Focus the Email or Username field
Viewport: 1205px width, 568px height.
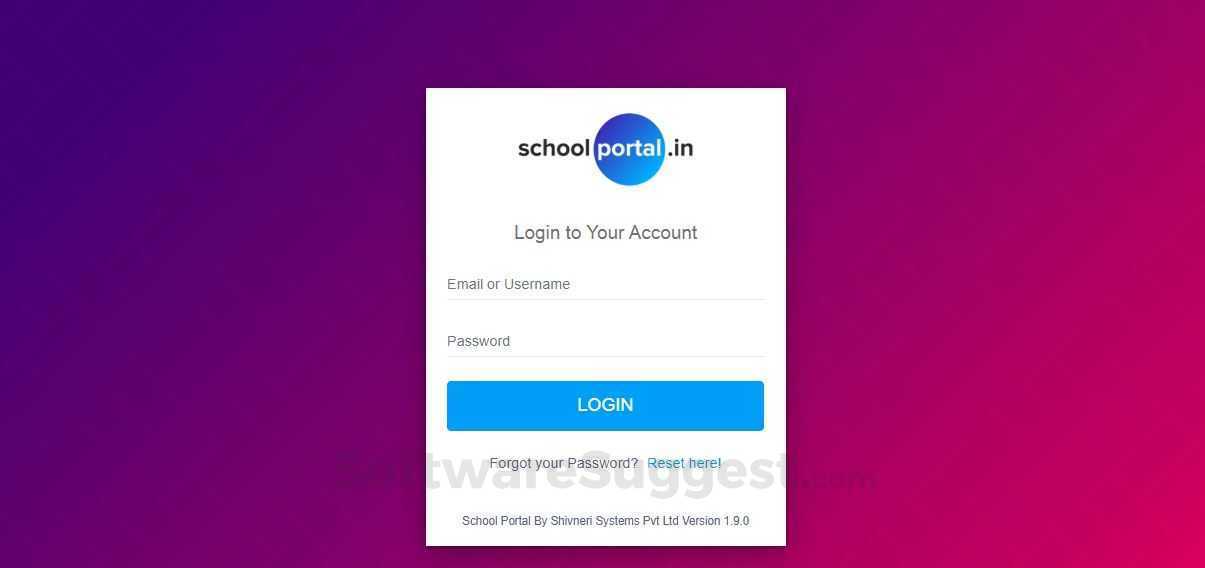606,284
